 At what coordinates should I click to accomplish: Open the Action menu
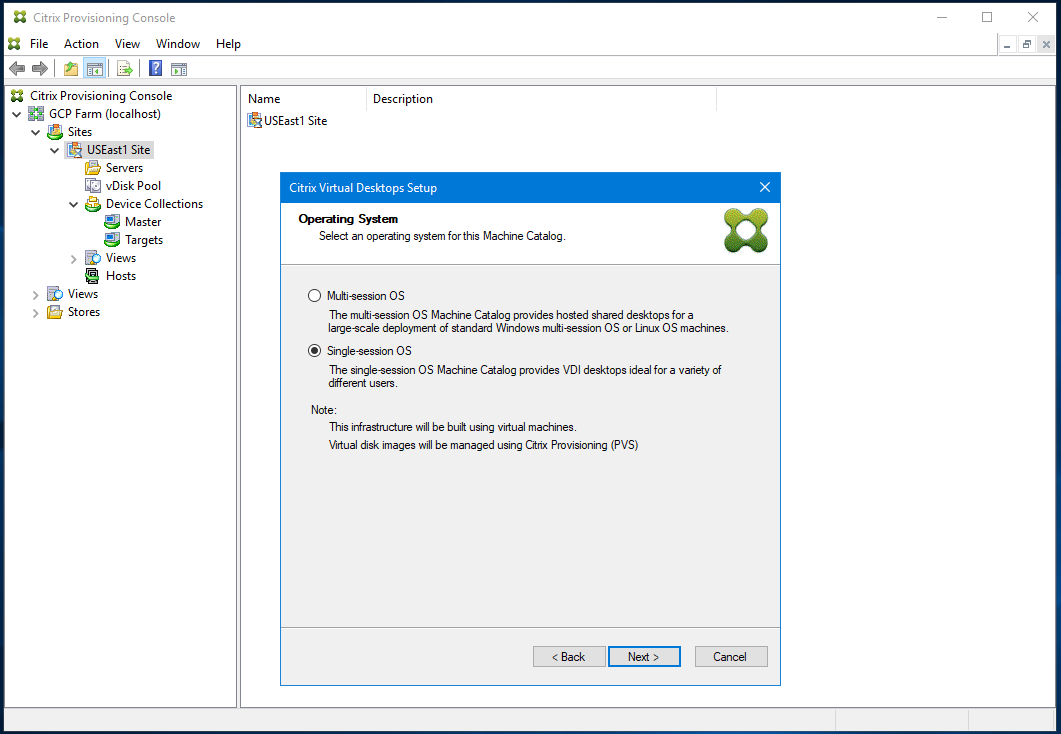point(81,43)
